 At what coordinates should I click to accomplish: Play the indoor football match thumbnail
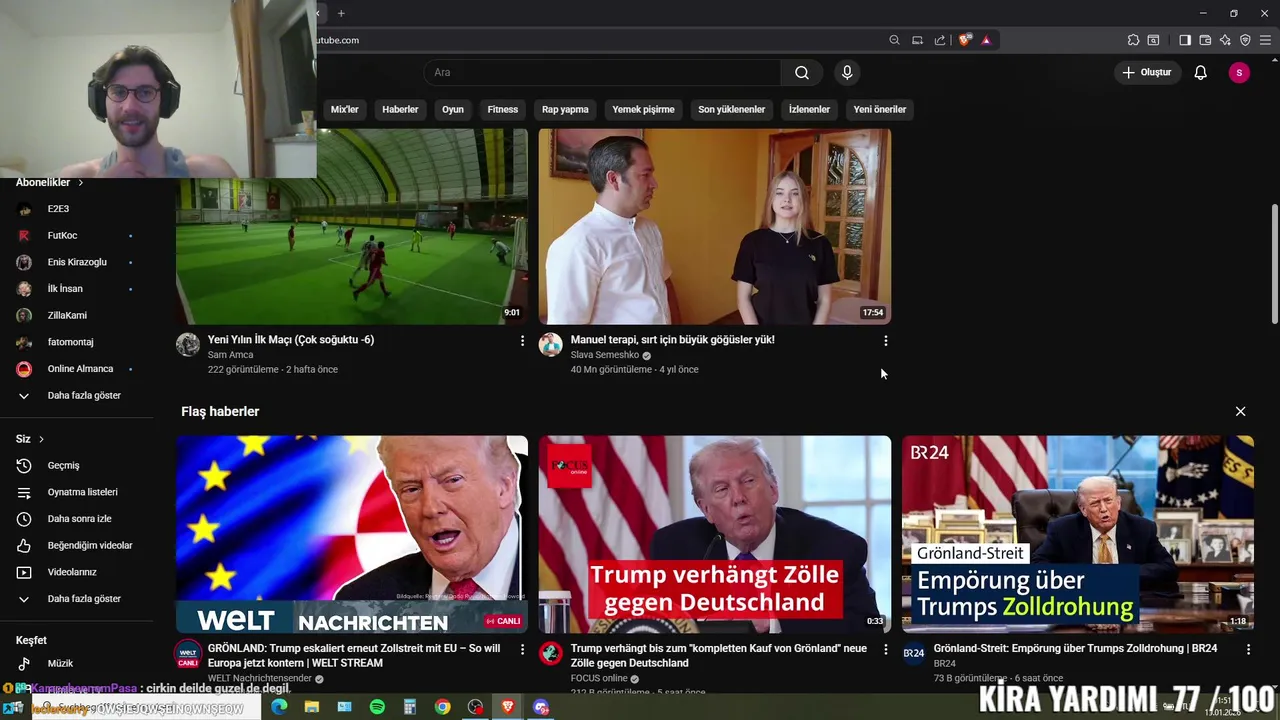[352, 226]
